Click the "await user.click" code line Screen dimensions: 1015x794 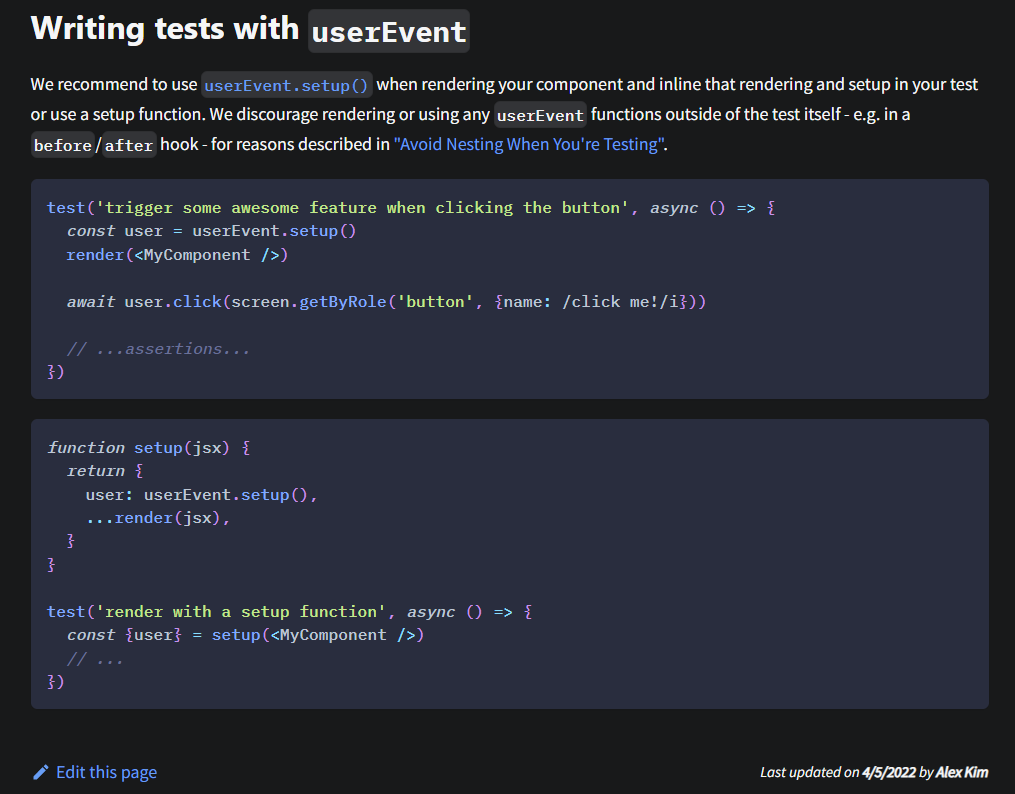tap(386, 302)
